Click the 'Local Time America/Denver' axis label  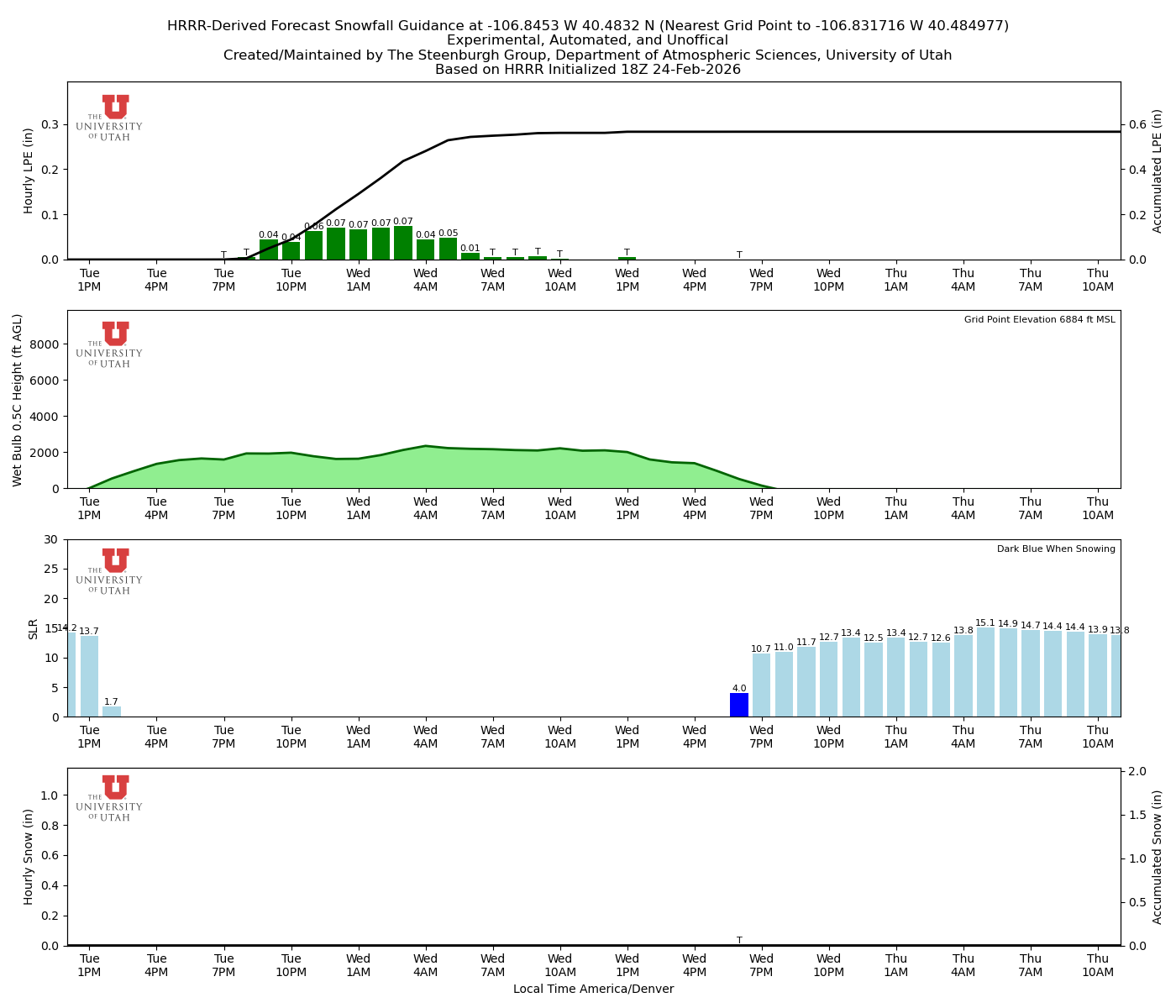pos(594,989)
